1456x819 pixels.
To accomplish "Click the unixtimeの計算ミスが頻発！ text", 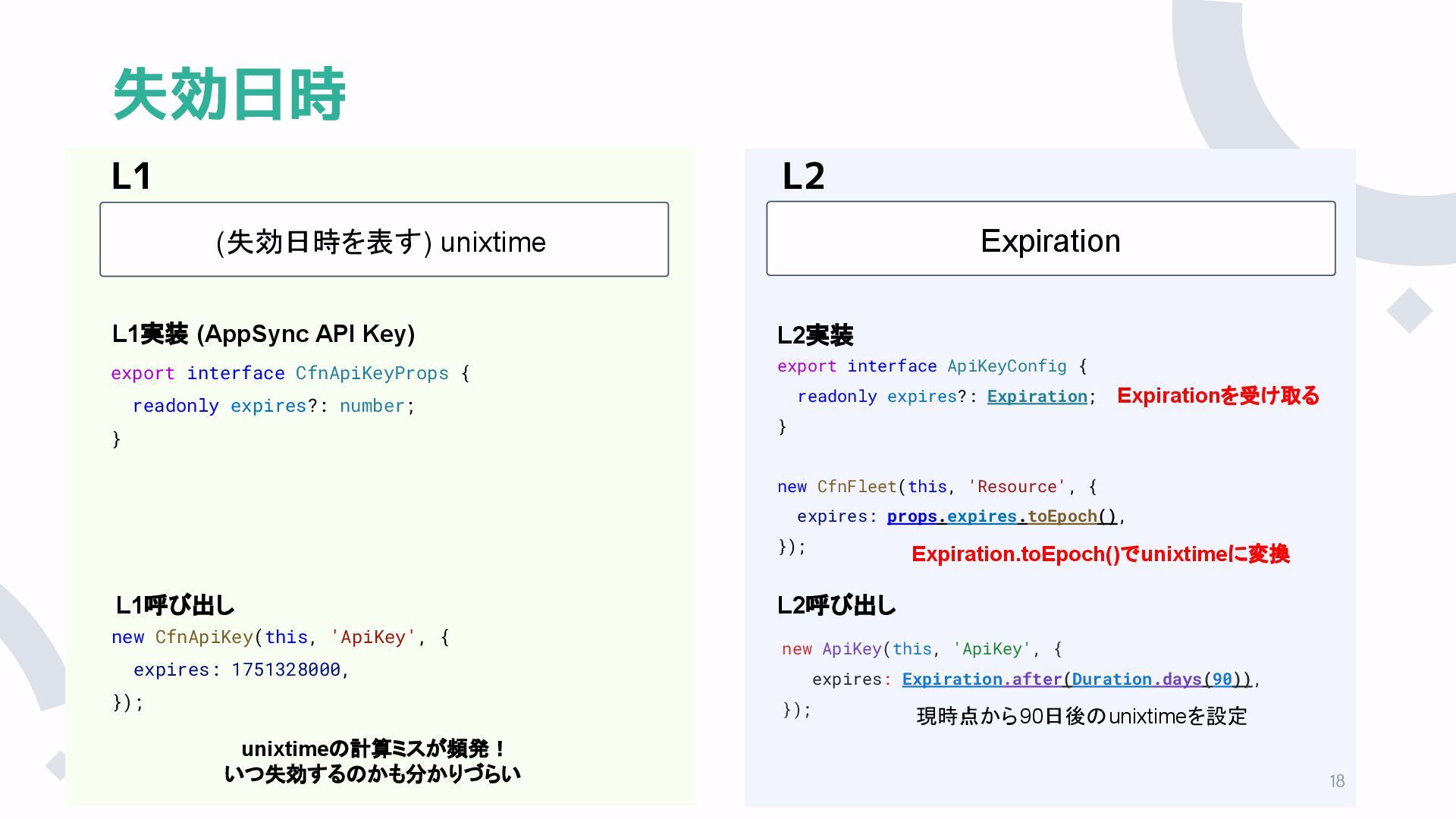I will [x=373, y=748].
